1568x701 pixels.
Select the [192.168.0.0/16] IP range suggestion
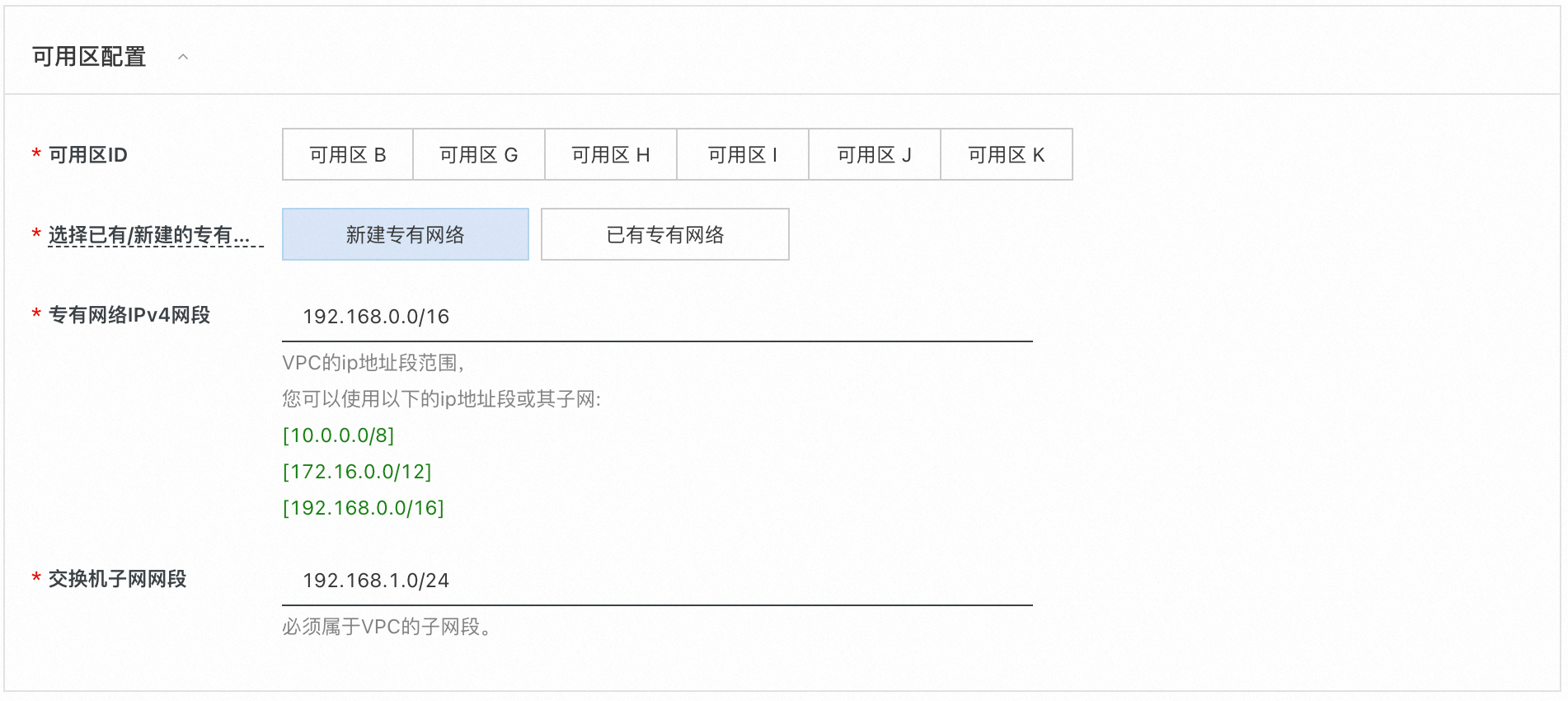363,508
